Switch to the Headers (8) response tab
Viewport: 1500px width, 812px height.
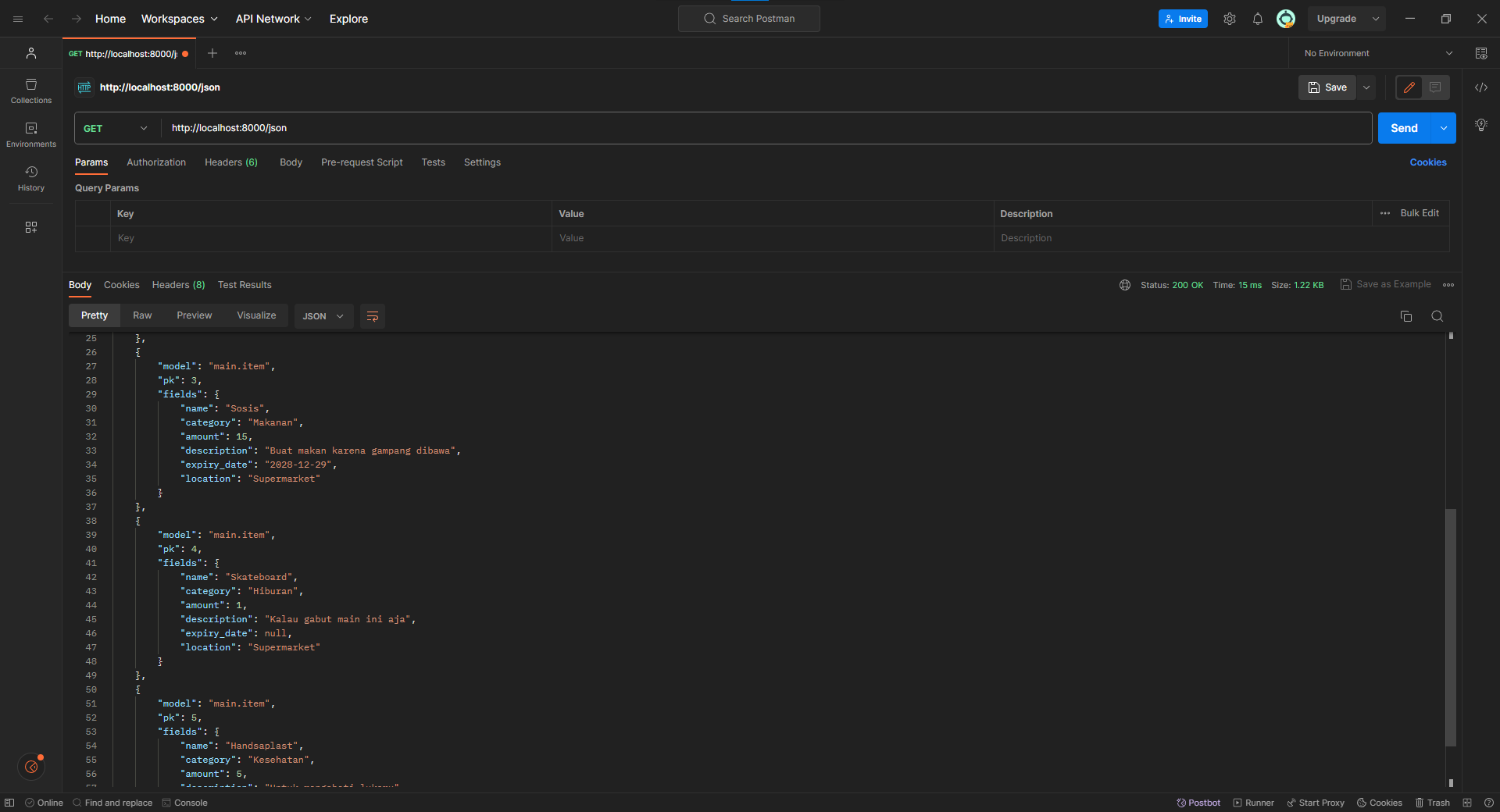point(177,284)
